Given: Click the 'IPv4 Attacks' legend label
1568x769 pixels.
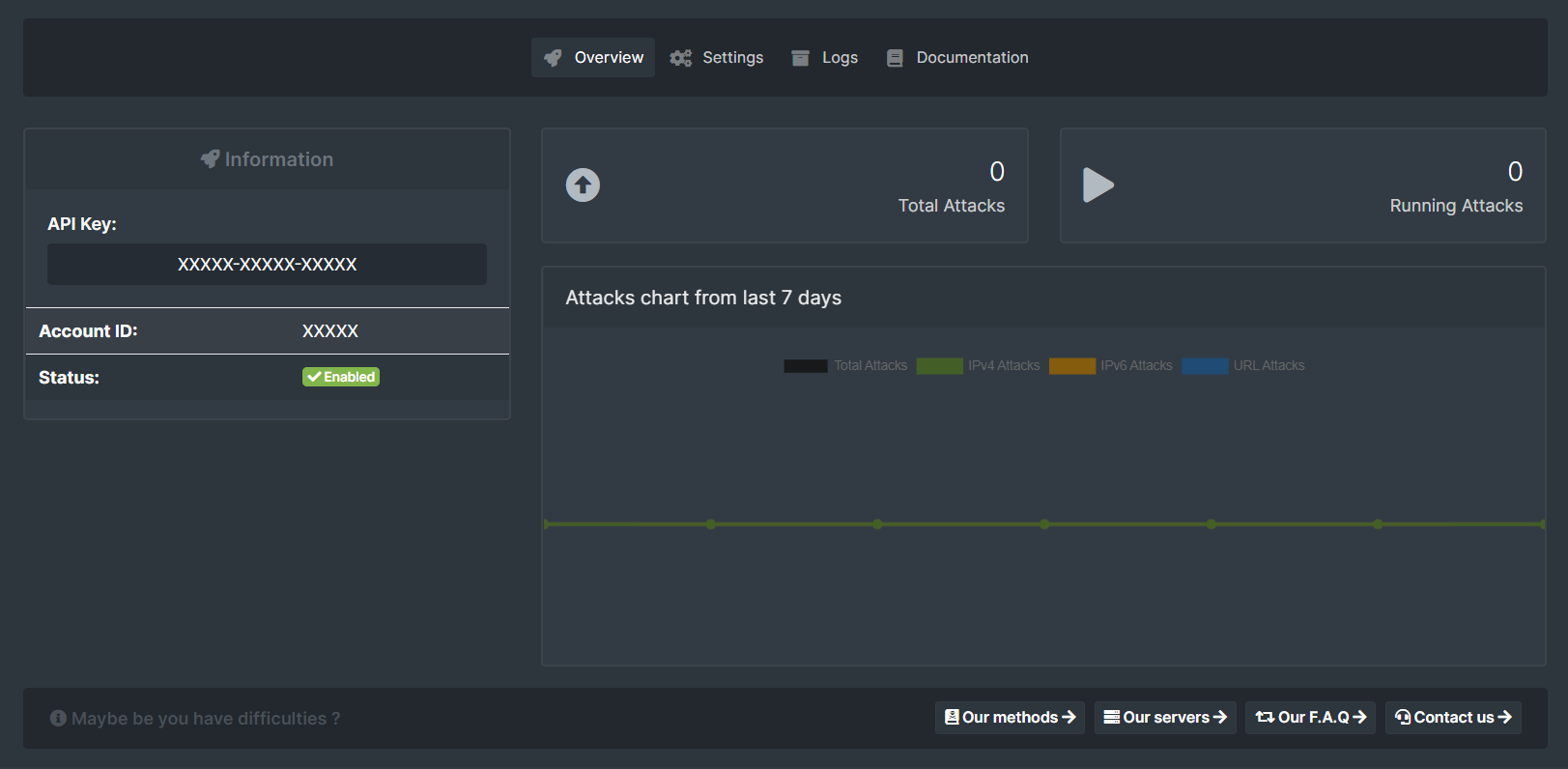Looking at the screenshot, I should [1004, 366].
